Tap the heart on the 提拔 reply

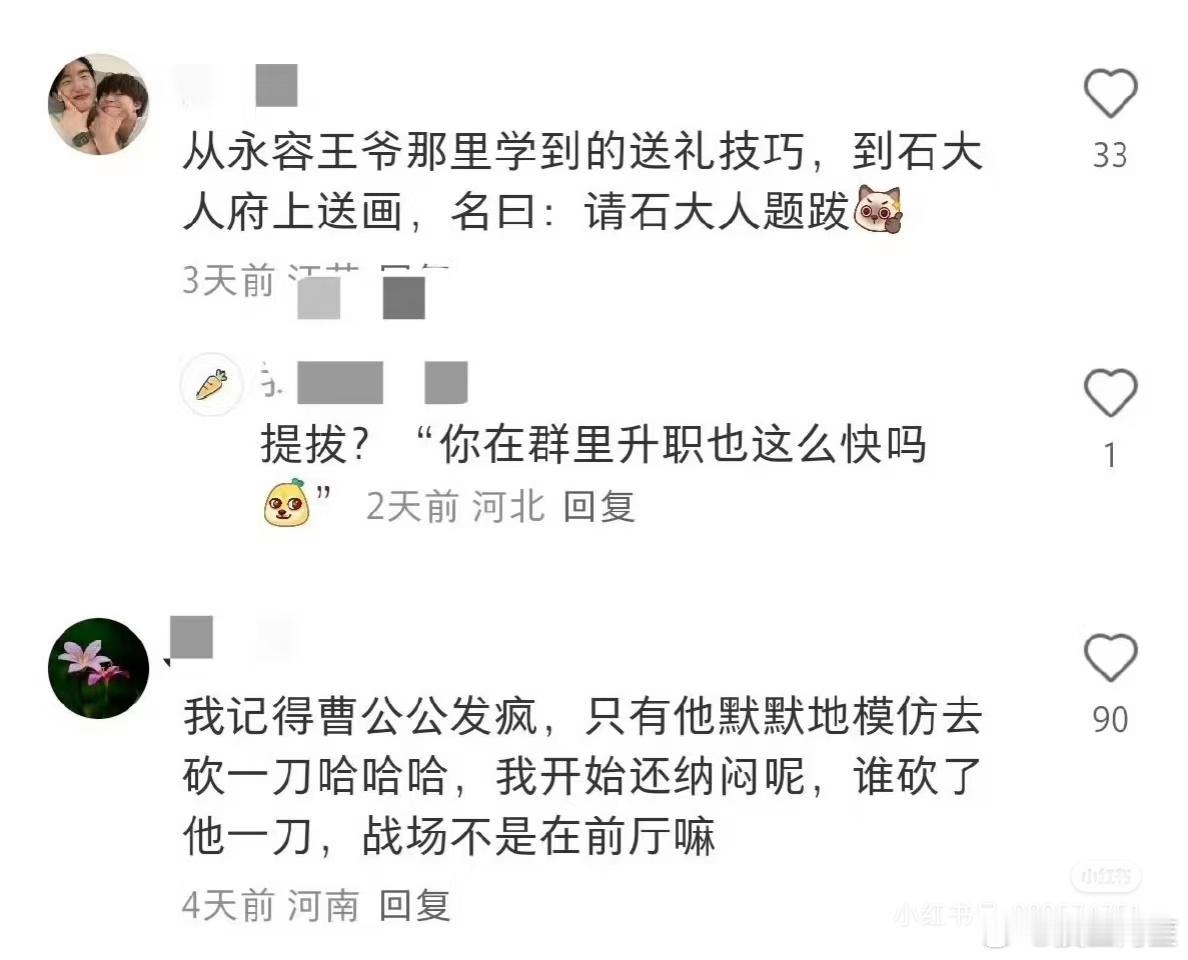click(x=1110, y=392)
